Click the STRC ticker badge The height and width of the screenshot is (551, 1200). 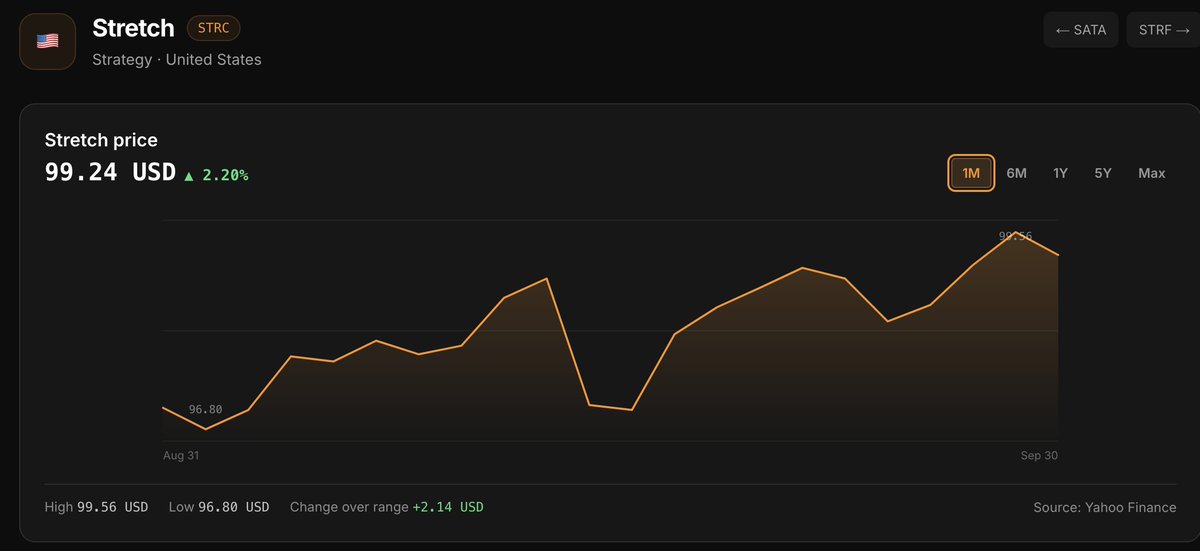(214, 28)
